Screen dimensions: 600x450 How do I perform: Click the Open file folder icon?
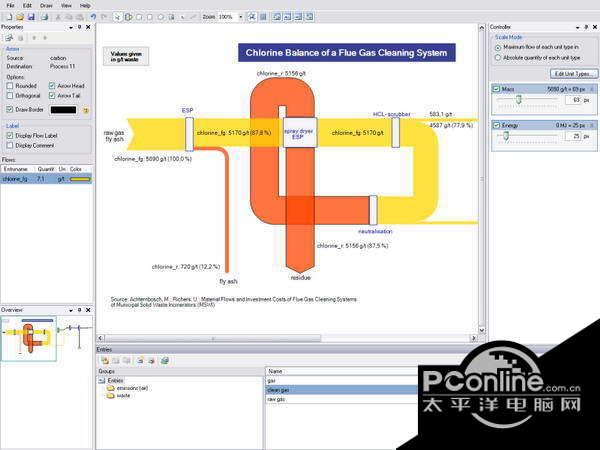pos(20,17)
